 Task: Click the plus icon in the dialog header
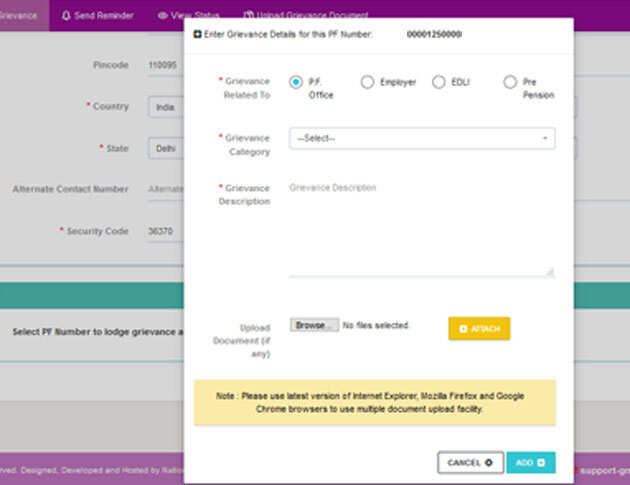(197, 34)
